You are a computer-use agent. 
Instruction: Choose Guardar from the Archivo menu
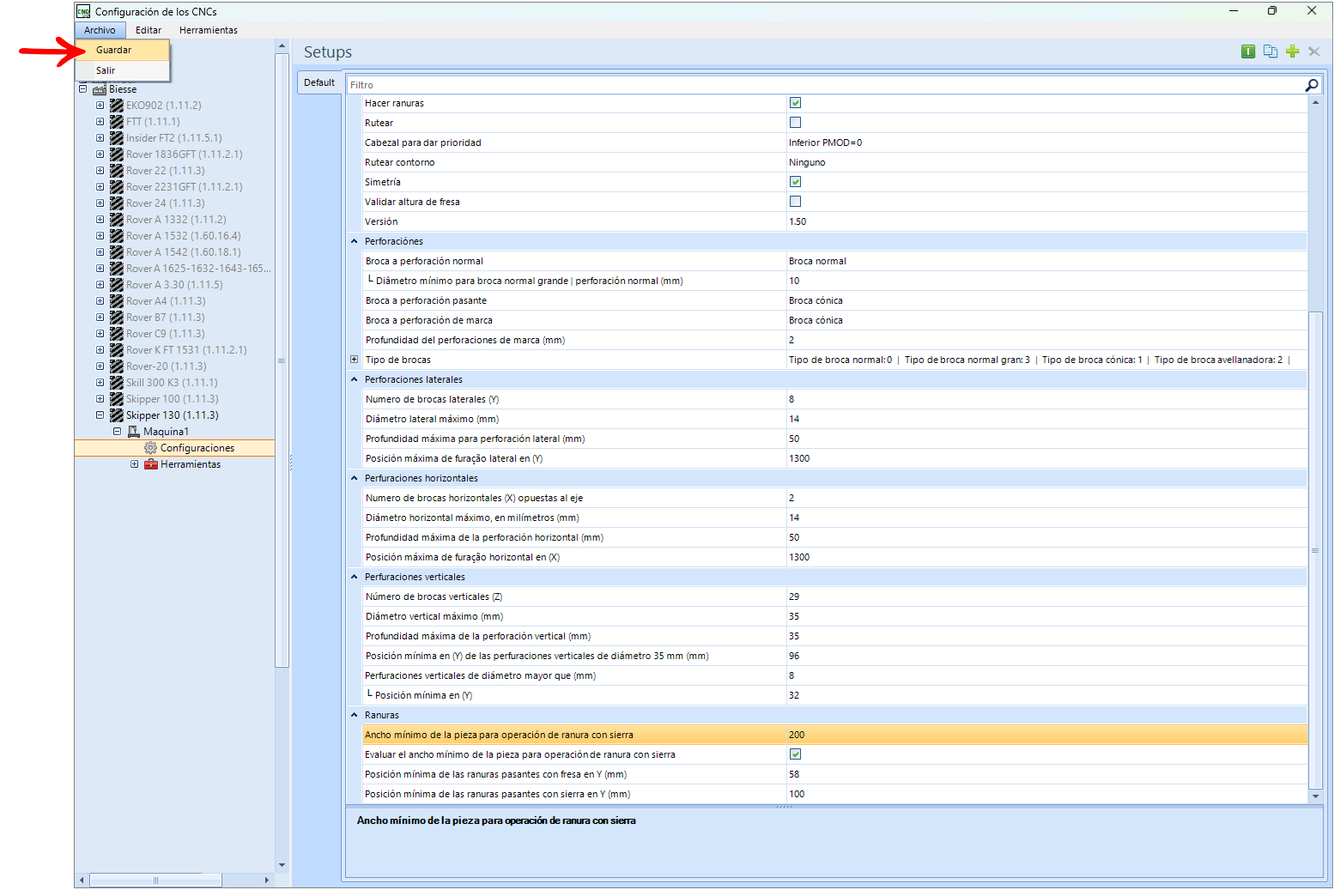122,50
